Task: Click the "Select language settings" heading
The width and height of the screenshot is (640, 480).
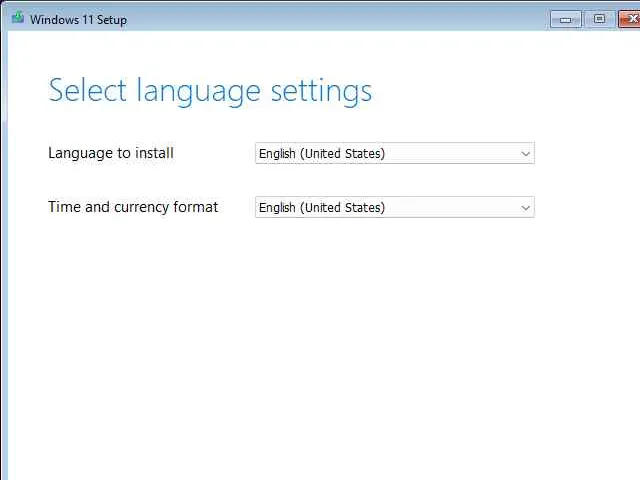Action: [x=210, y=91]
